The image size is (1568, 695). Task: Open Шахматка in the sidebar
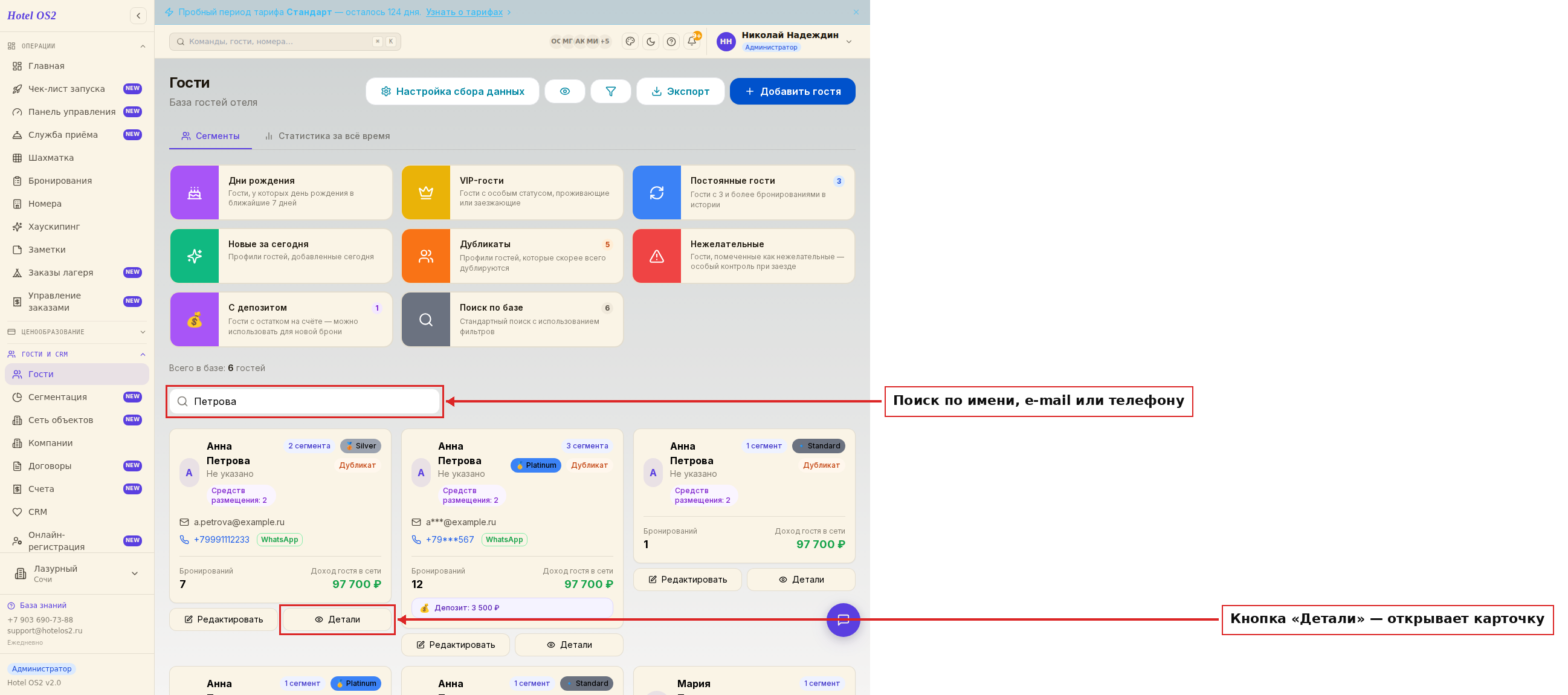(x=77, y=158)
